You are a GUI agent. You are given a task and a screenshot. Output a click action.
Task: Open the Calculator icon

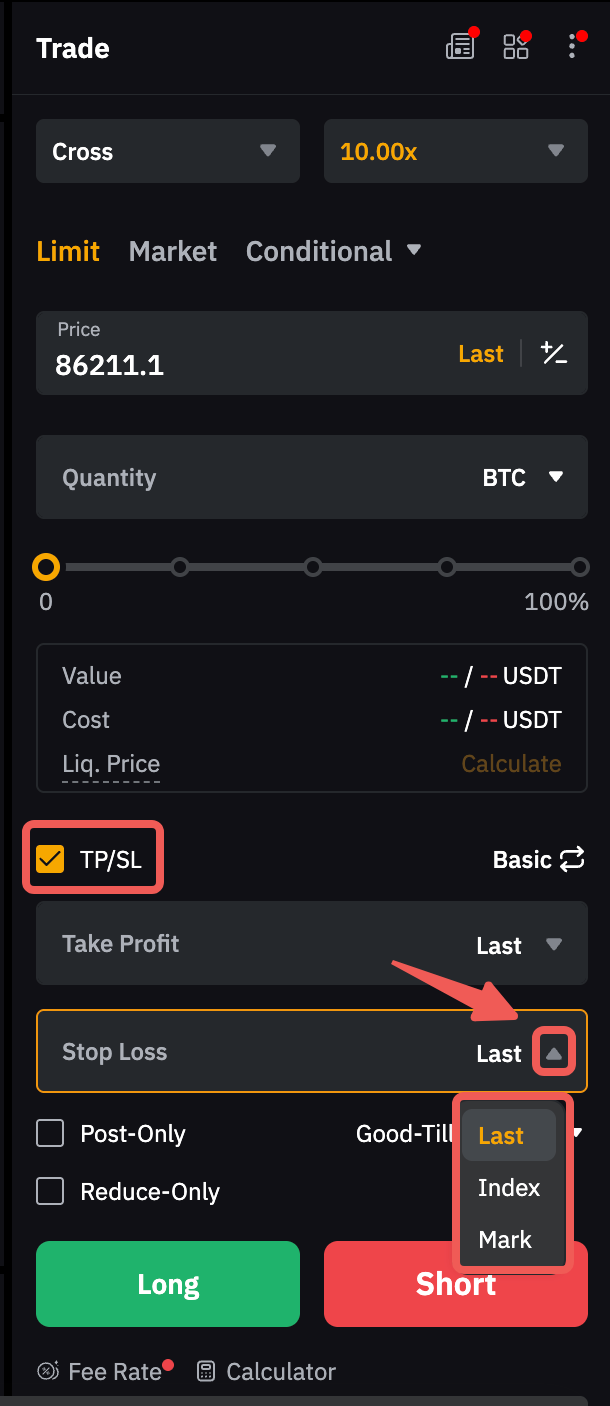(x=206, y=1371)
